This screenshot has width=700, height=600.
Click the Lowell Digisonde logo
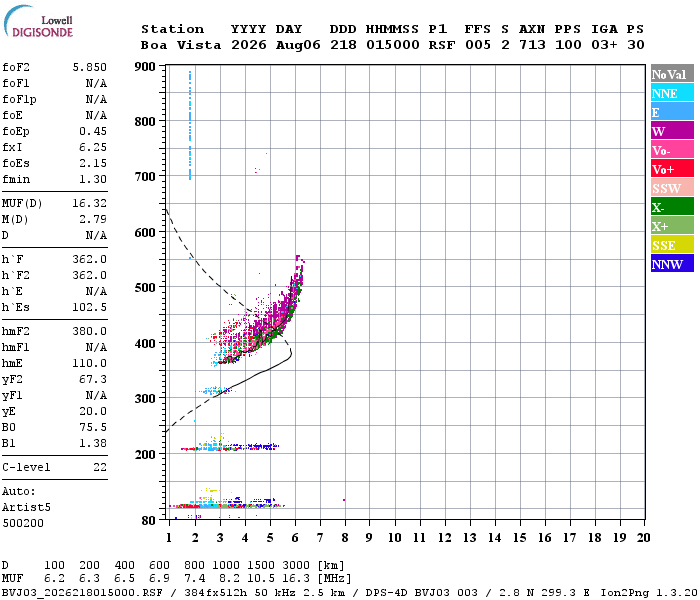[39, 21]
